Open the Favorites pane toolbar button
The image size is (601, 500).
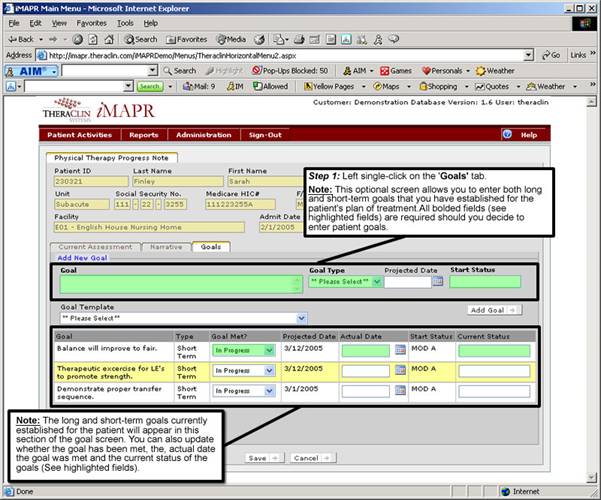tap(186, 39)
